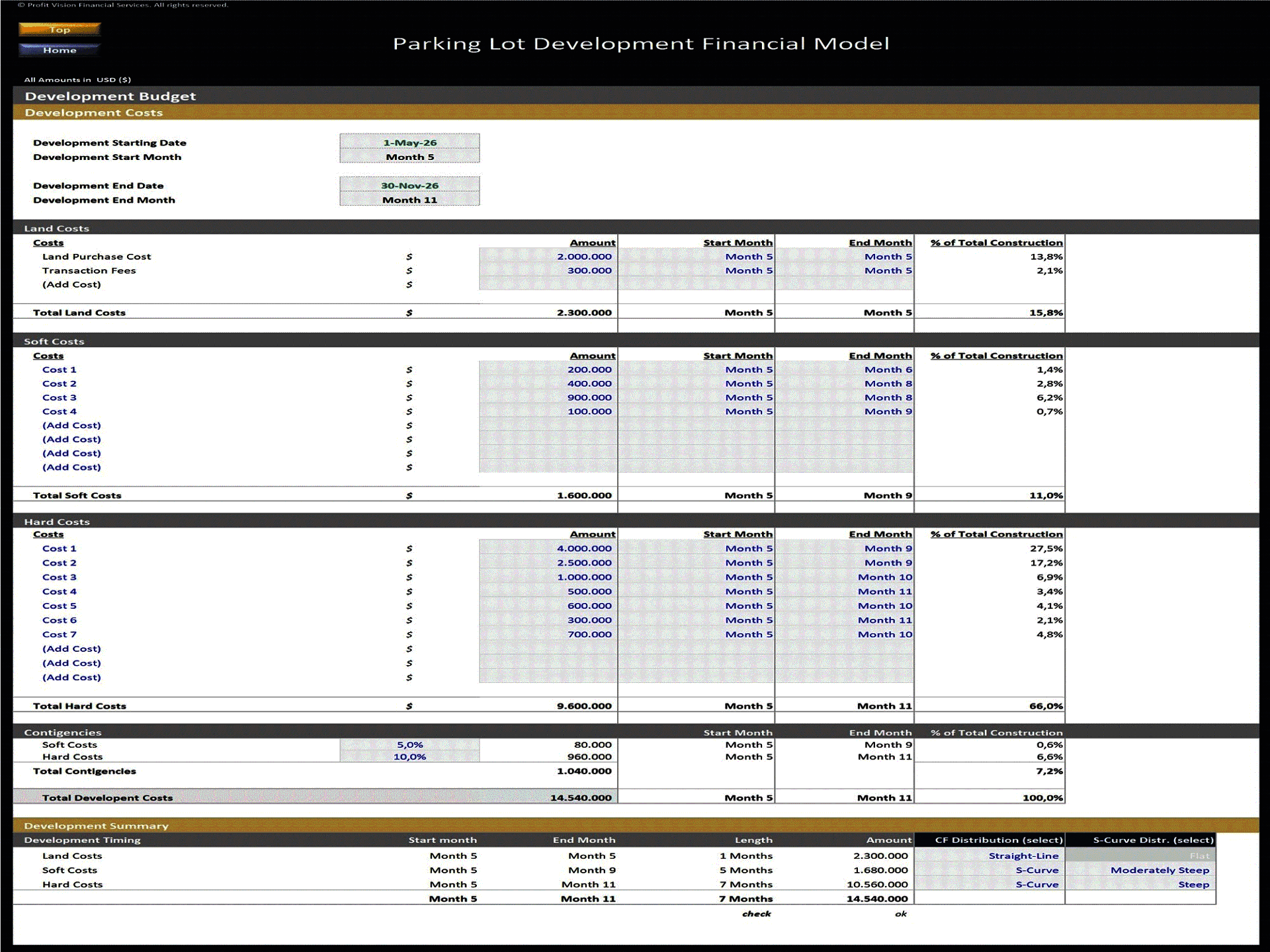Select the first Soft Costs (Add Cost) label
The height and width of the screenshot is (952, 1270).
point(71,425)
